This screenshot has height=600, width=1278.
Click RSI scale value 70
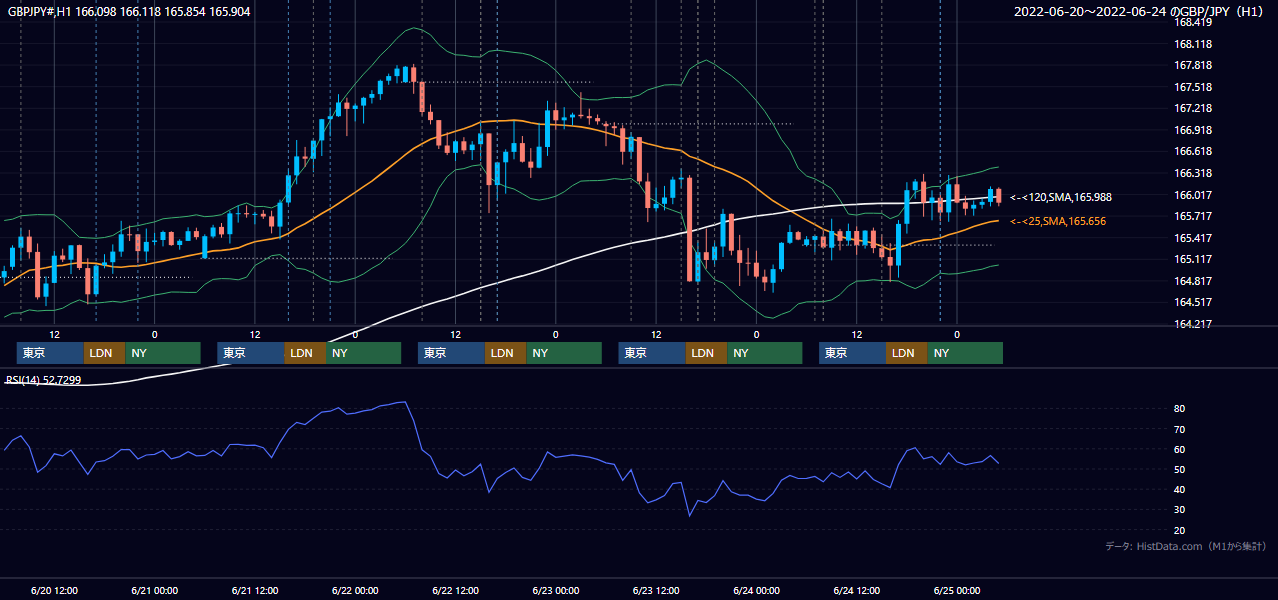click(x=1179, y=429)
